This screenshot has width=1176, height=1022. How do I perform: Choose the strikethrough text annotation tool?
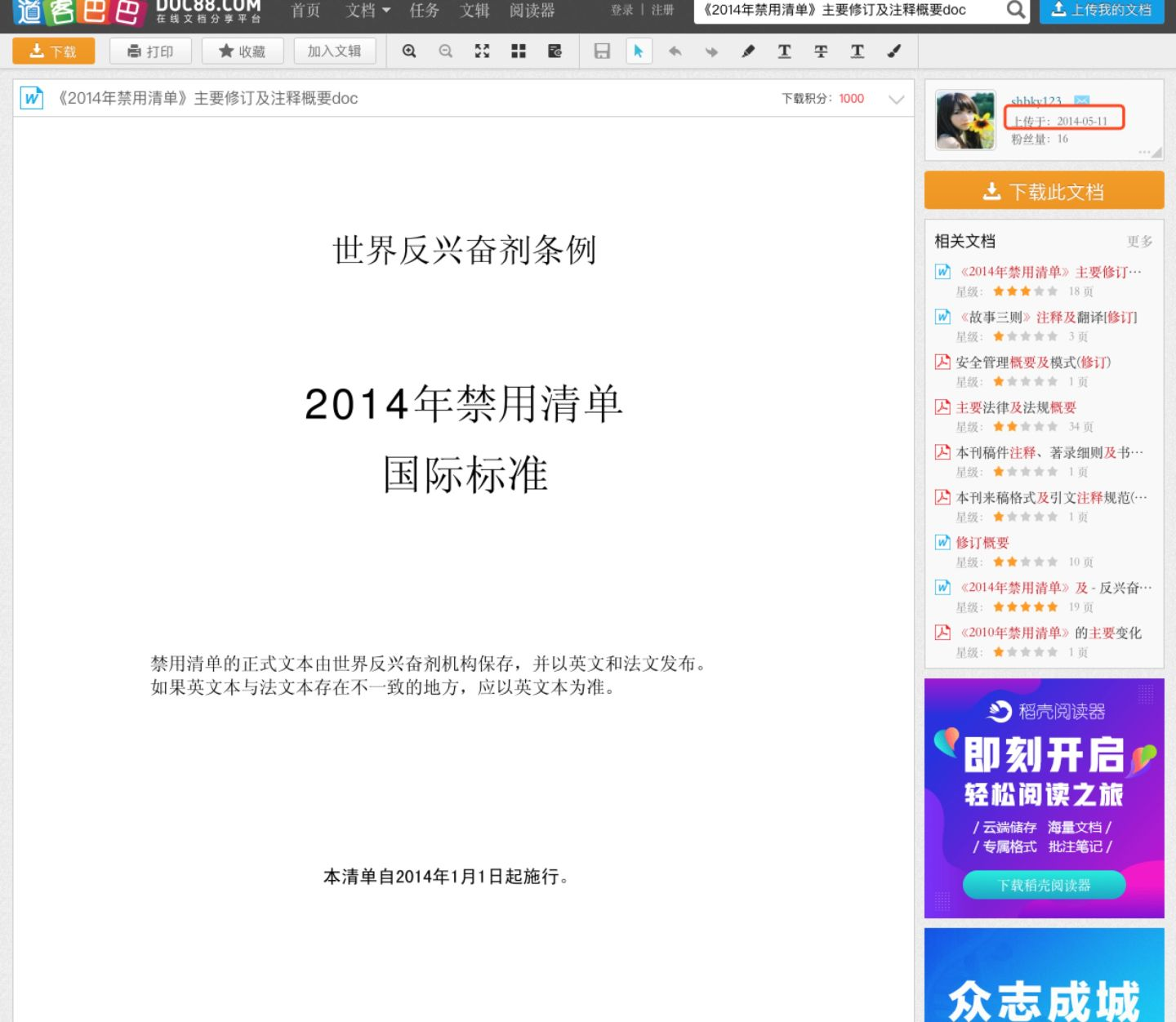pyautogui.click(x=821, y=51)
